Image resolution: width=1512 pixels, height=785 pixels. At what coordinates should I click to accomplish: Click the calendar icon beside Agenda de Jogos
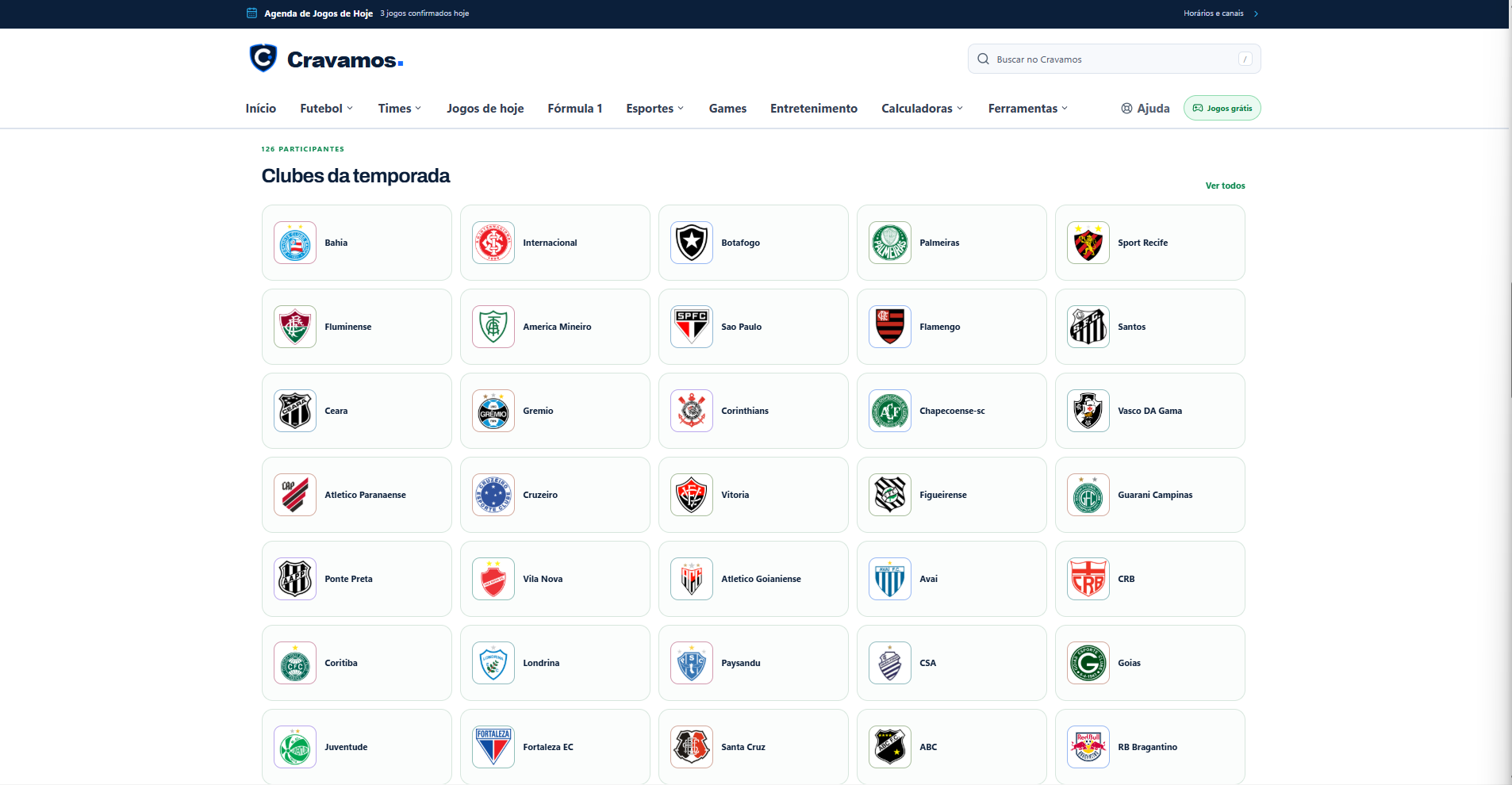click(x=251, y=13)
